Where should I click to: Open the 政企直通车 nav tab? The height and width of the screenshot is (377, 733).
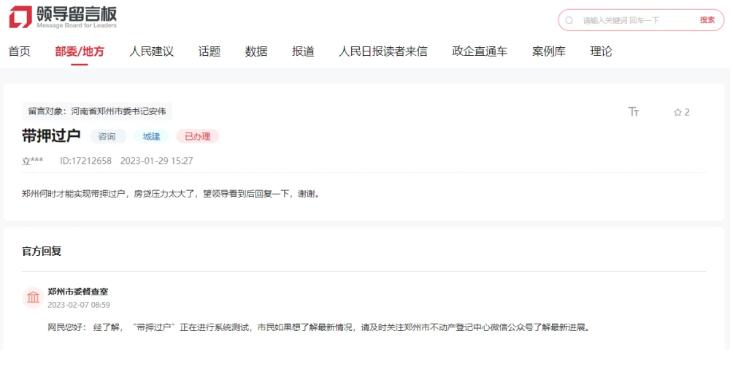479,51
